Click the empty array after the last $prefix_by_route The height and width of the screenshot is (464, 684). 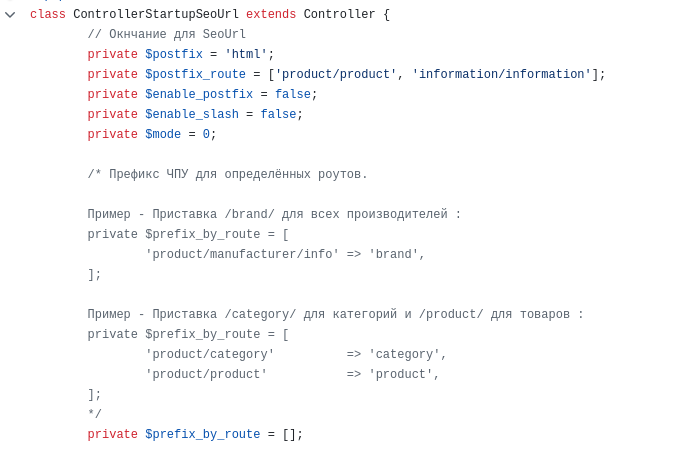(x=289, y=435)
